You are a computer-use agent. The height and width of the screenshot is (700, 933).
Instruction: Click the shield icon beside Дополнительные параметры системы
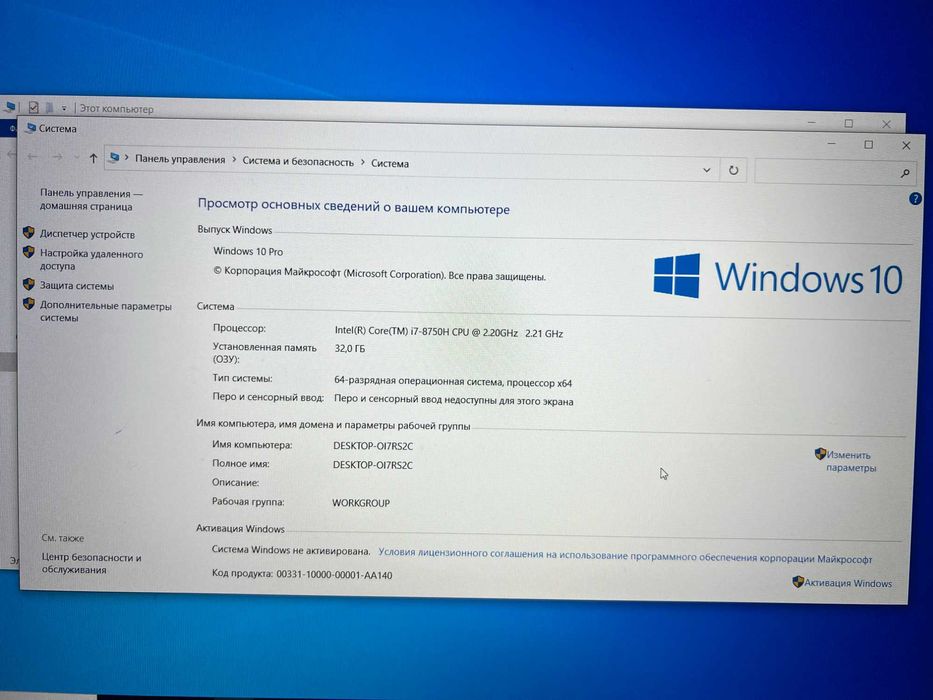(x=29, y=304)
